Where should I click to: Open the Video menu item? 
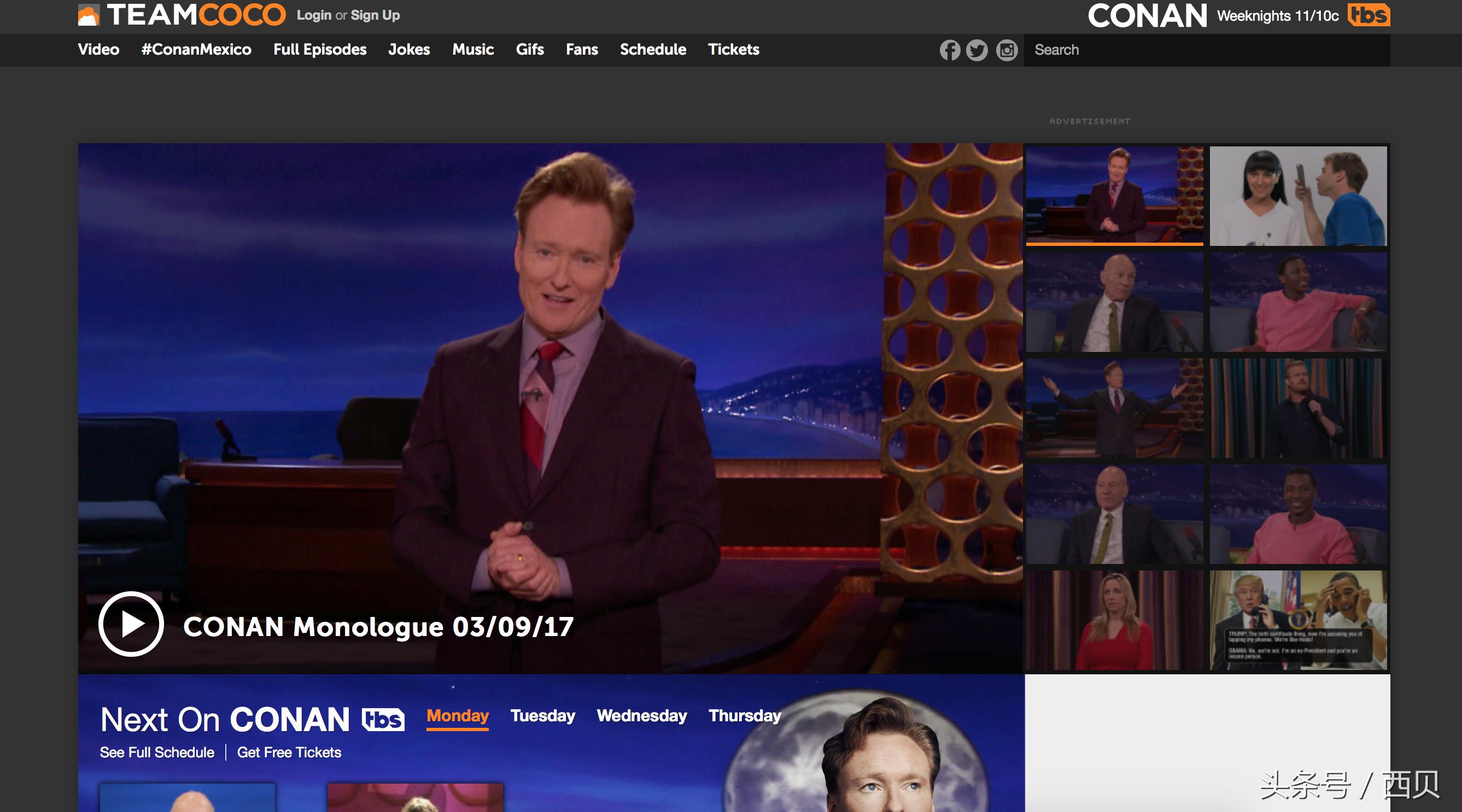pos(99,50)
